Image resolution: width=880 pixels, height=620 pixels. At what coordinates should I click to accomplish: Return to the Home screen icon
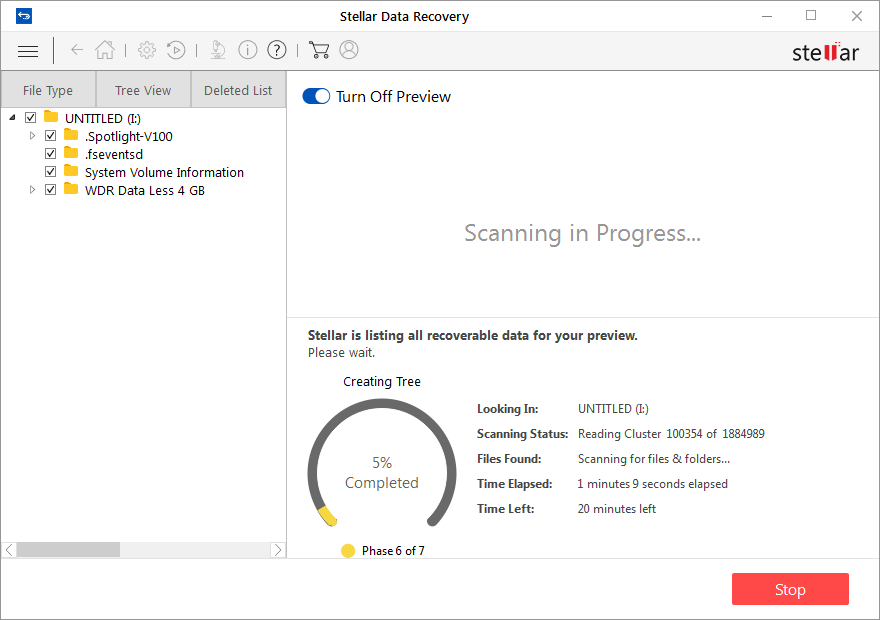[105, 50]
